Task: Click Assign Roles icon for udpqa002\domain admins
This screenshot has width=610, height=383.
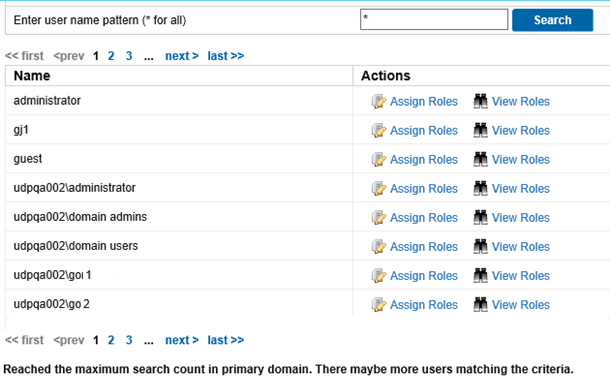Action: (379, 218)
